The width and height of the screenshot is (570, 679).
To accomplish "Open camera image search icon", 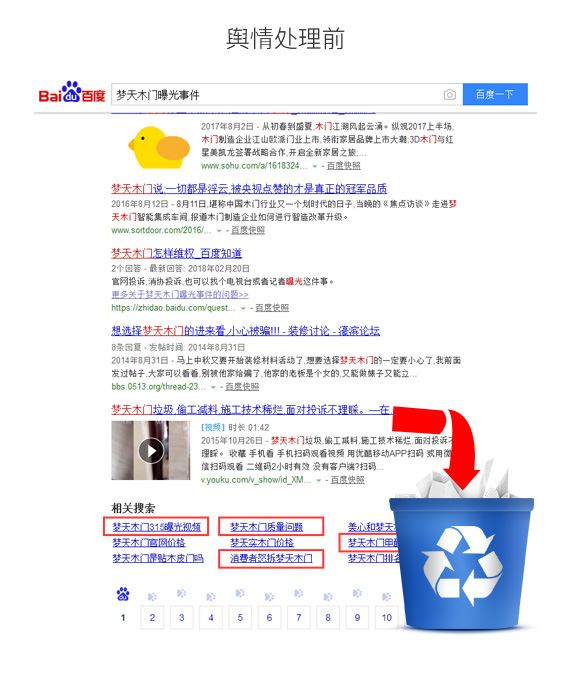I will (x=450, y=94).
